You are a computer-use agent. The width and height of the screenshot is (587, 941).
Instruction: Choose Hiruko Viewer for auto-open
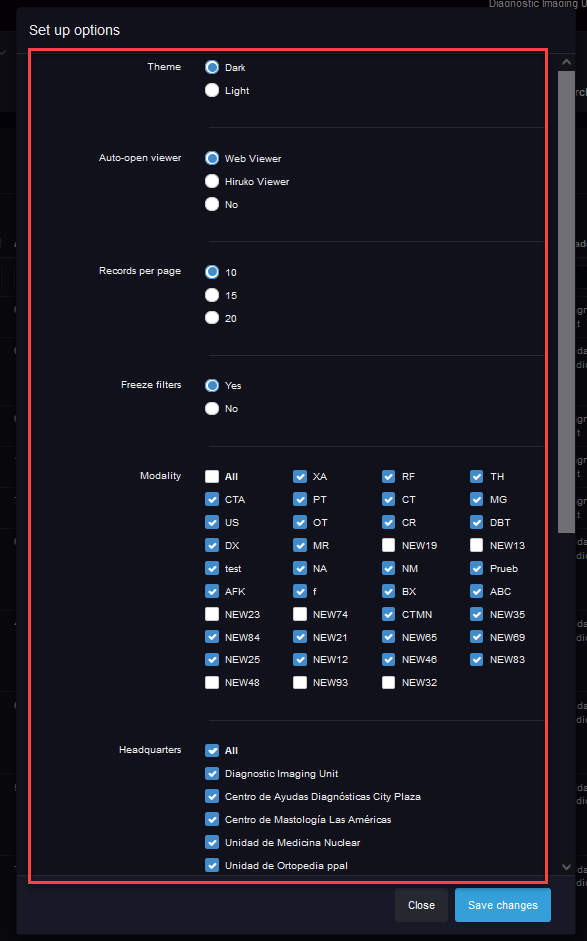[x=212, y=181]
